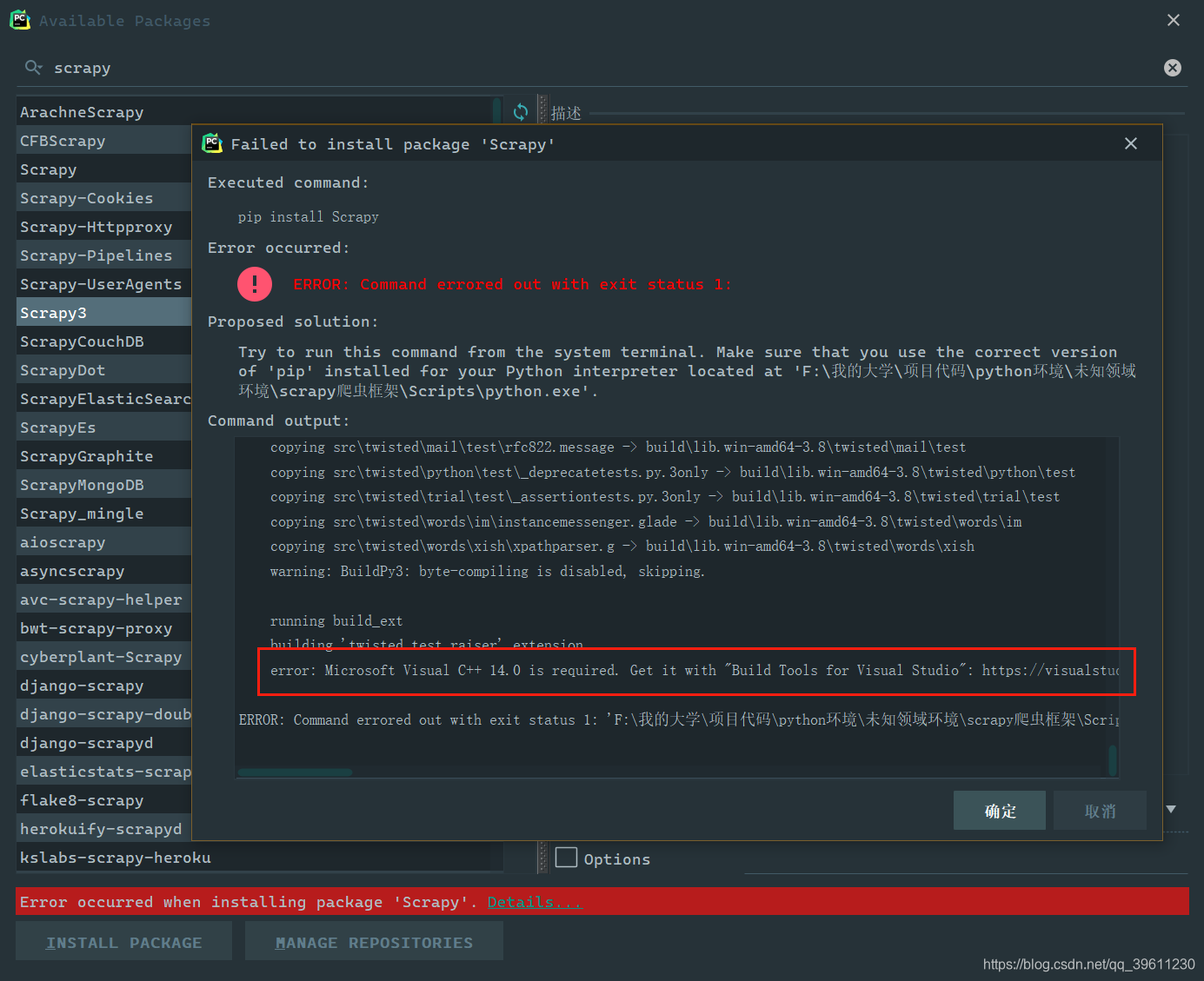
Task: Select django-scrapy package
Action: pyautogui.click(x=104, y=685)
